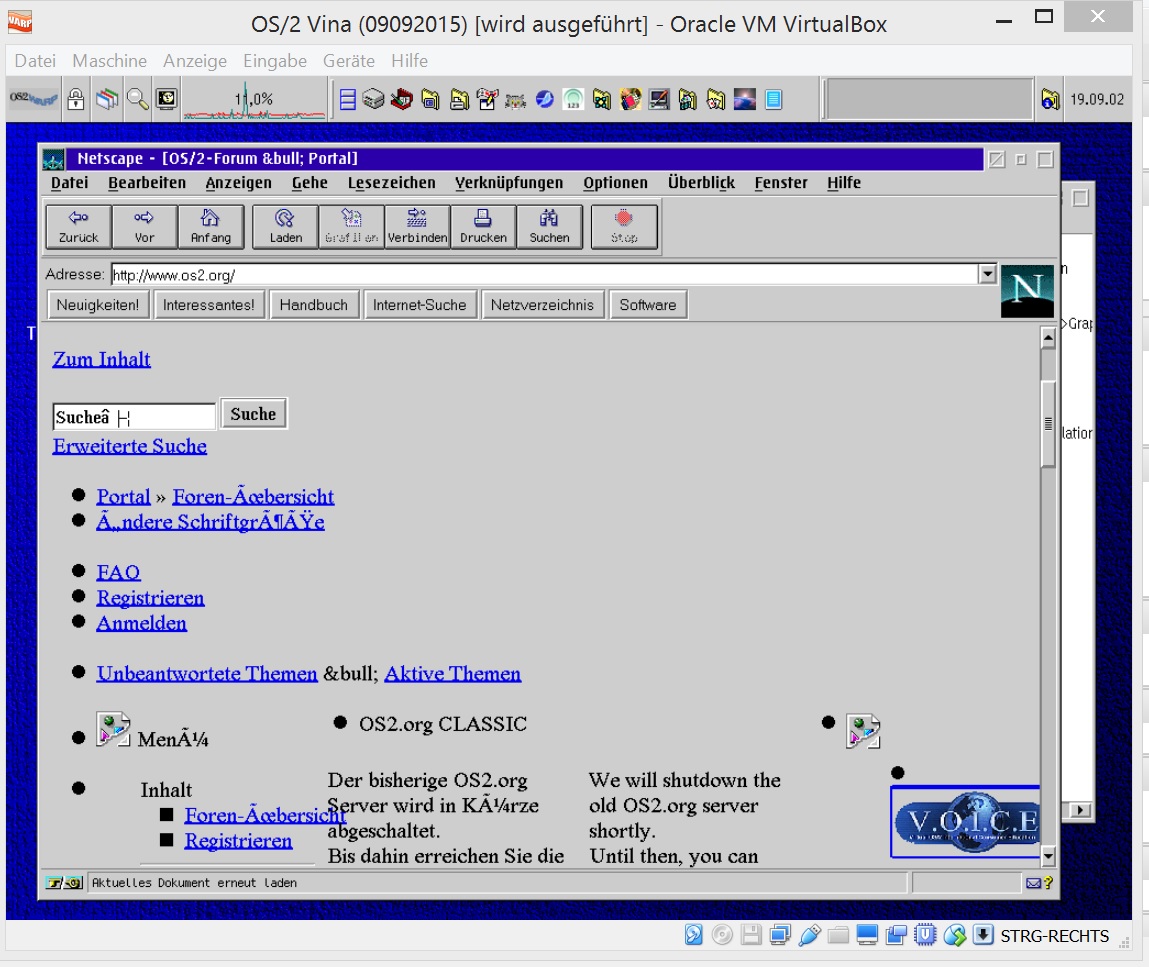Click VirtualBox mouse integration icon
The height and width of the screenshot is (967, 1149).
(955, 935)
